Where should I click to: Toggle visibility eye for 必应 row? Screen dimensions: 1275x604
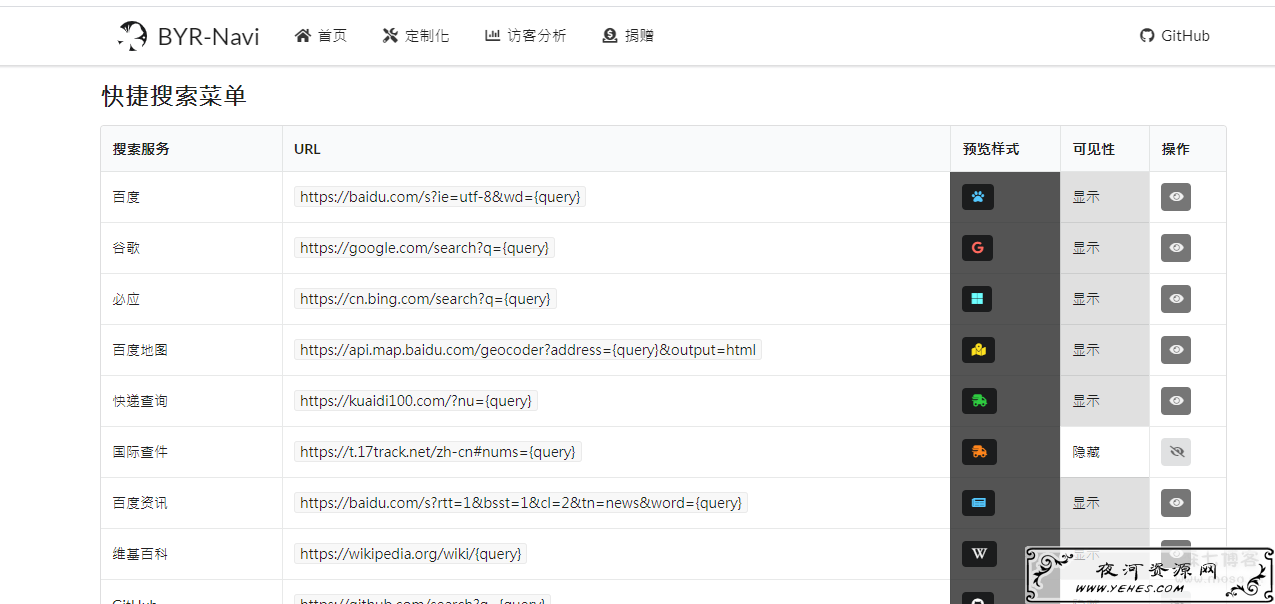click(x=1176, y=299)
